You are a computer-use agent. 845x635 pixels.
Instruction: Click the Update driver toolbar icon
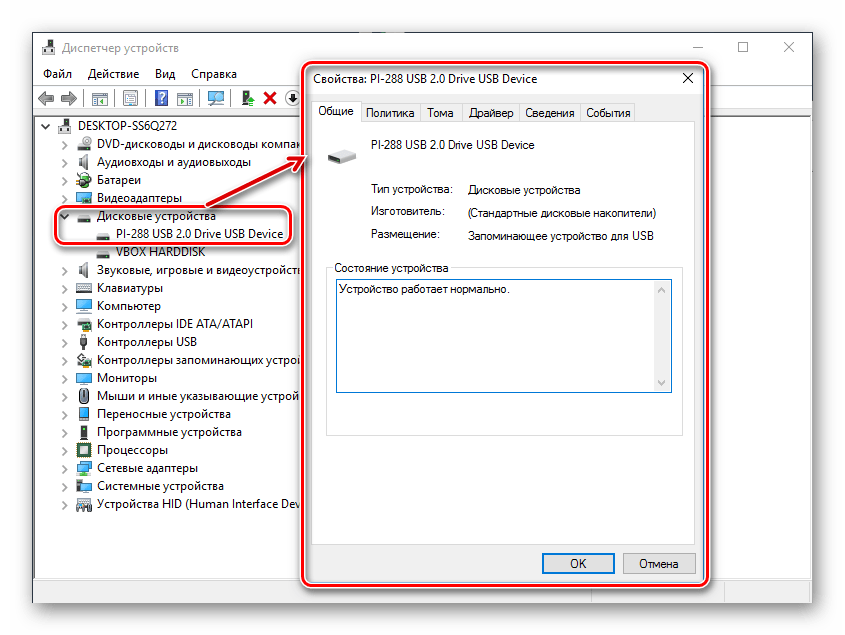point(247,98)
